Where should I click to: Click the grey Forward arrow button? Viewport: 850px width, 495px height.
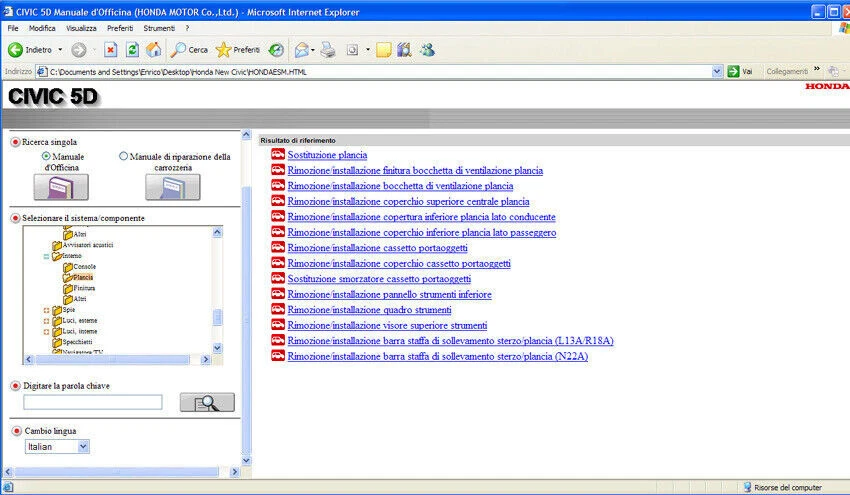point(79,50)
